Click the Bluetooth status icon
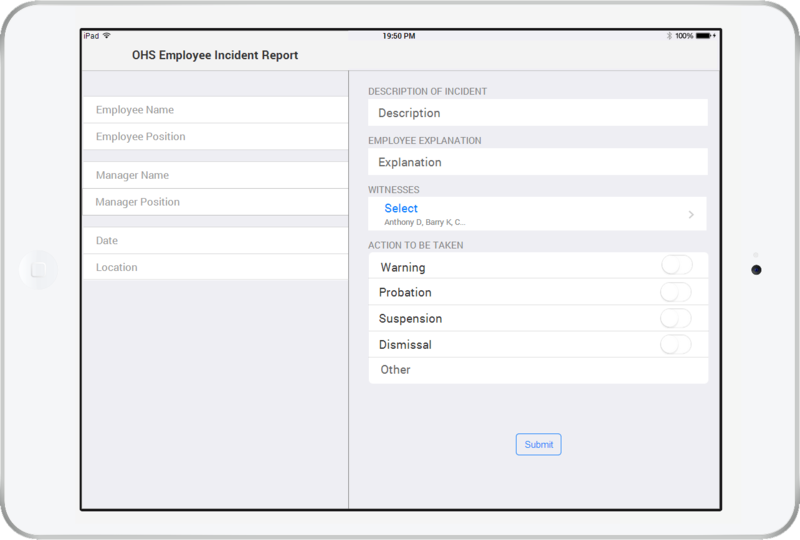This screenshot has height=540, width=800. [669, 36]
